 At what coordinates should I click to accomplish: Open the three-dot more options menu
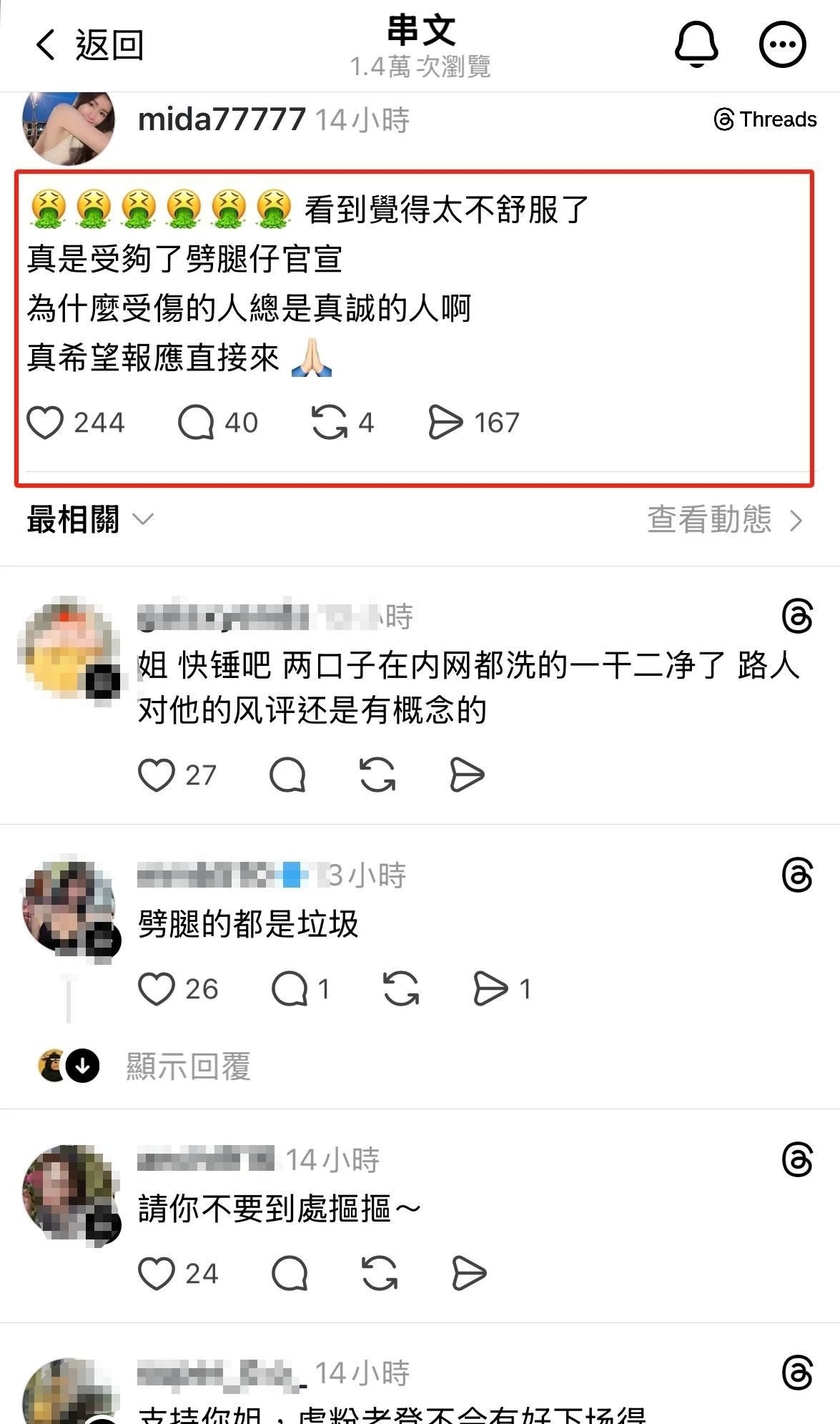782,44
